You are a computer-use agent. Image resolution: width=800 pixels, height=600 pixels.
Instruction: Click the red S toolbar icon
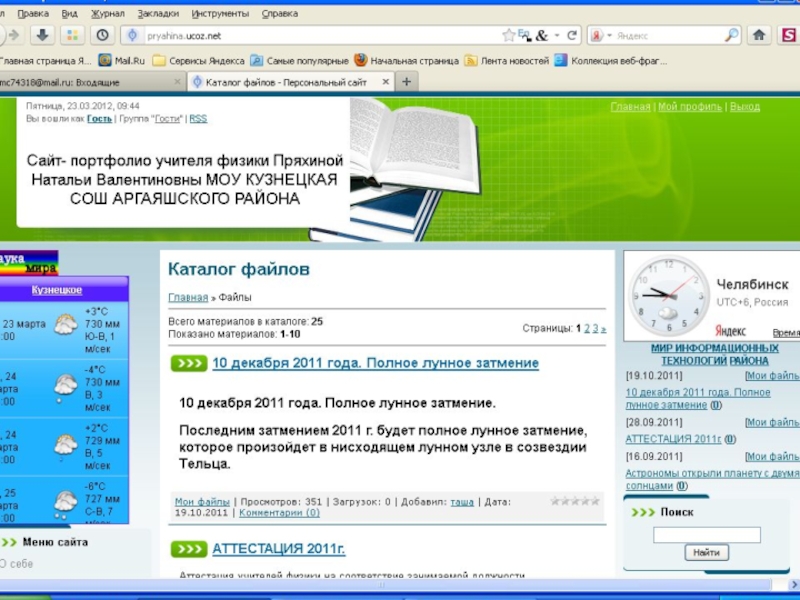pyautogui.click(x=789, y=35)
